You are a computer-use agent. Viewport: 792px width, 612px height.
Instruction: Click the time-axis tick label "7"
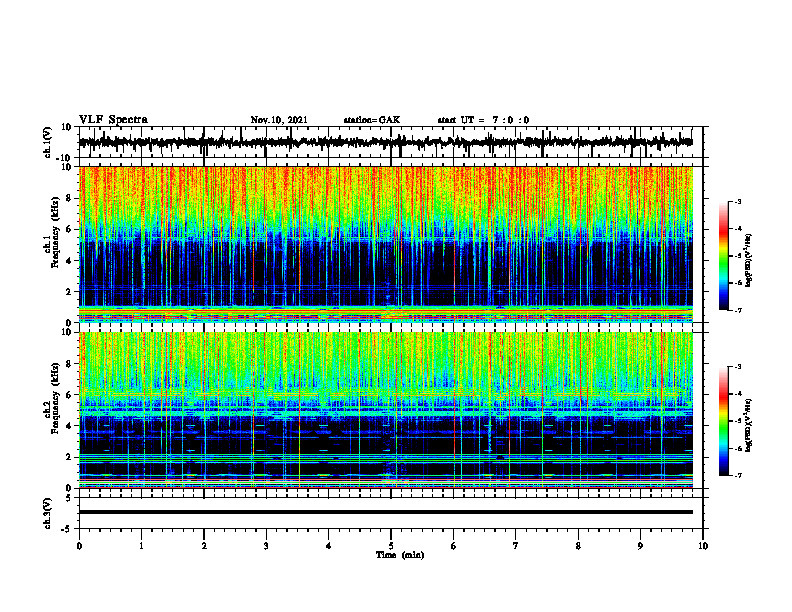pyautogui.click(x=516, y=546)
